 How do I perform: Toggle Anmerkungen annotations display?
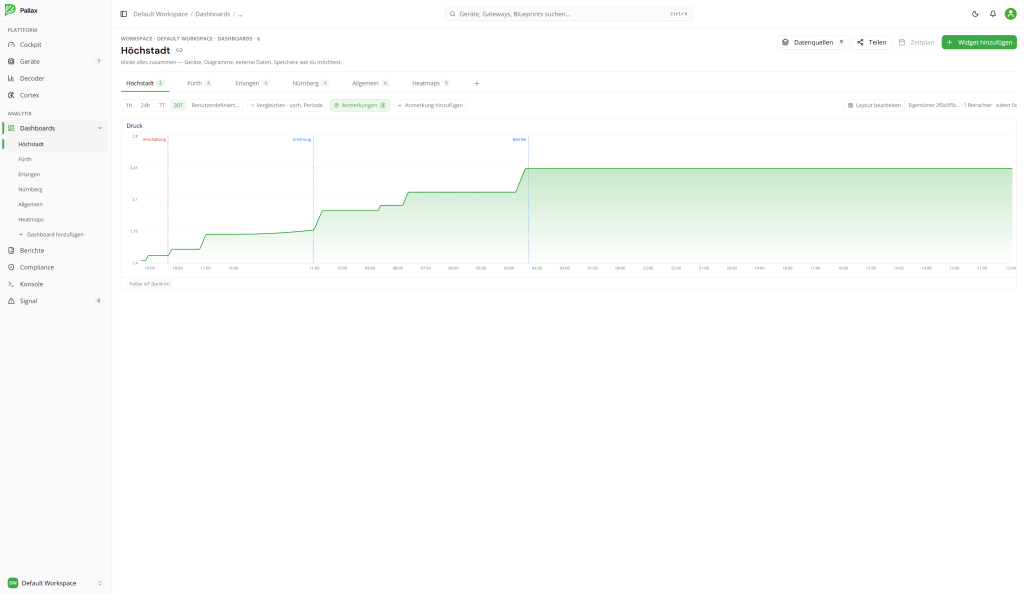360,105
